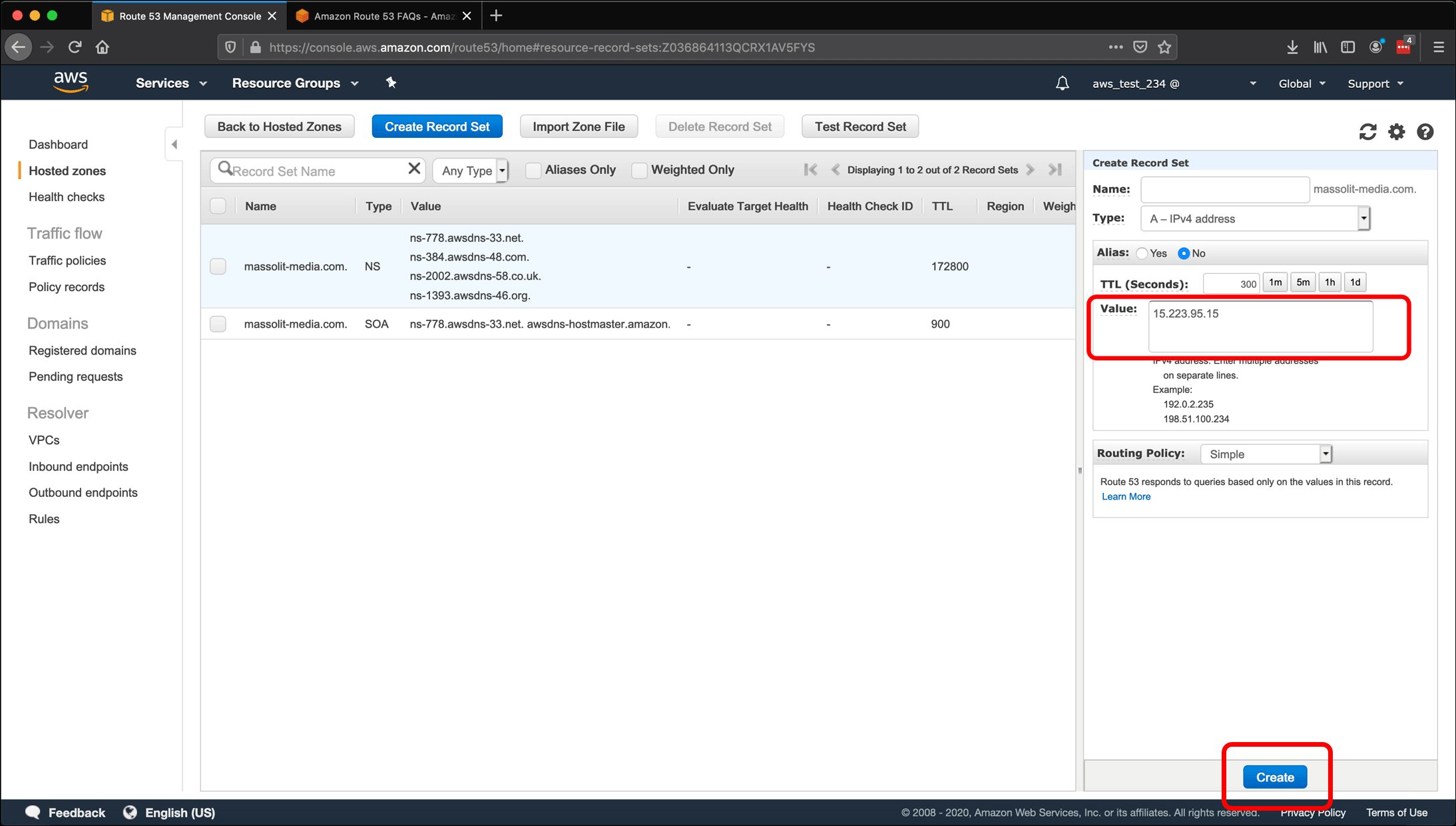Open the Global region menu
Image resolution: width=1456 pixels, height=826 pixels.
pyautogui.click(x=1302, y=84)
